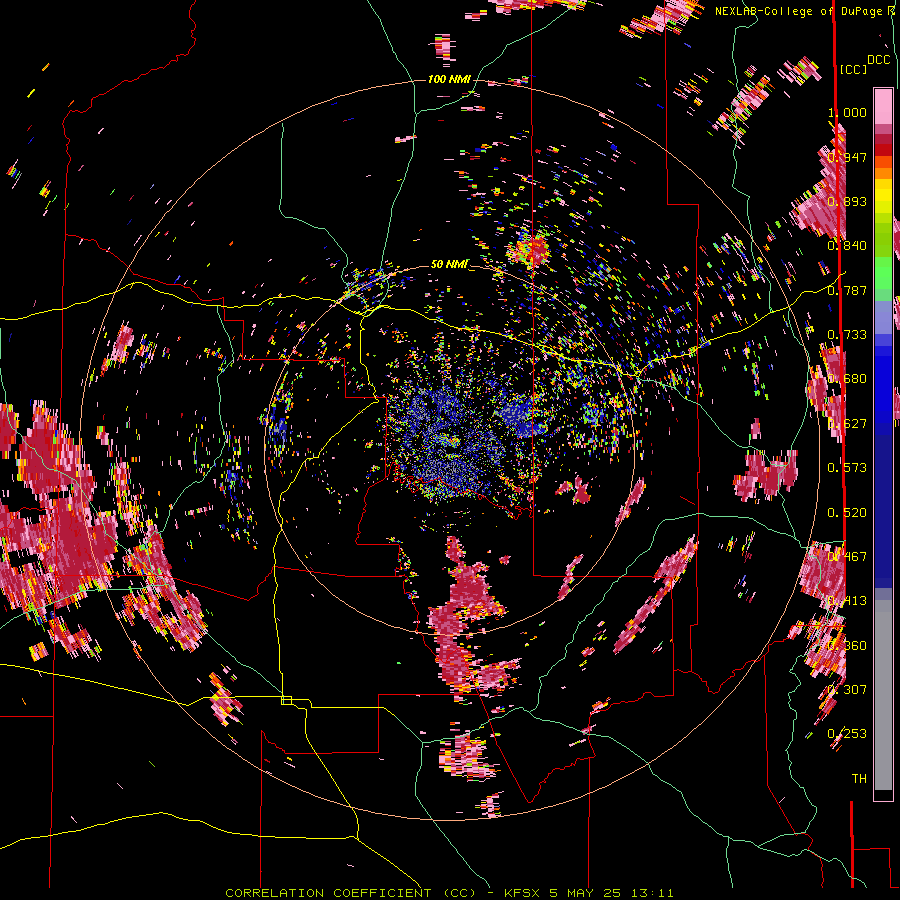
Task: Click the "DCC" label above the color bar
Action: (879, 60)
